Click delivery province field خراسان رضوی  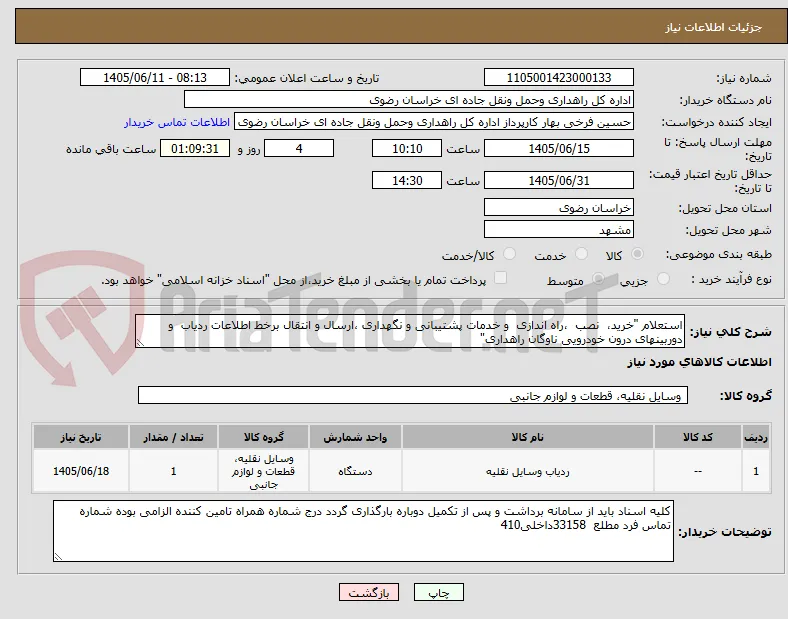(x=559, y=208)
